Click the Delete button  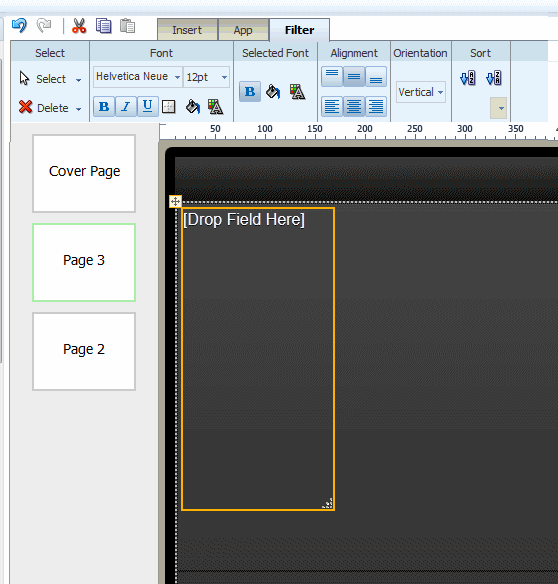point(50,108)
